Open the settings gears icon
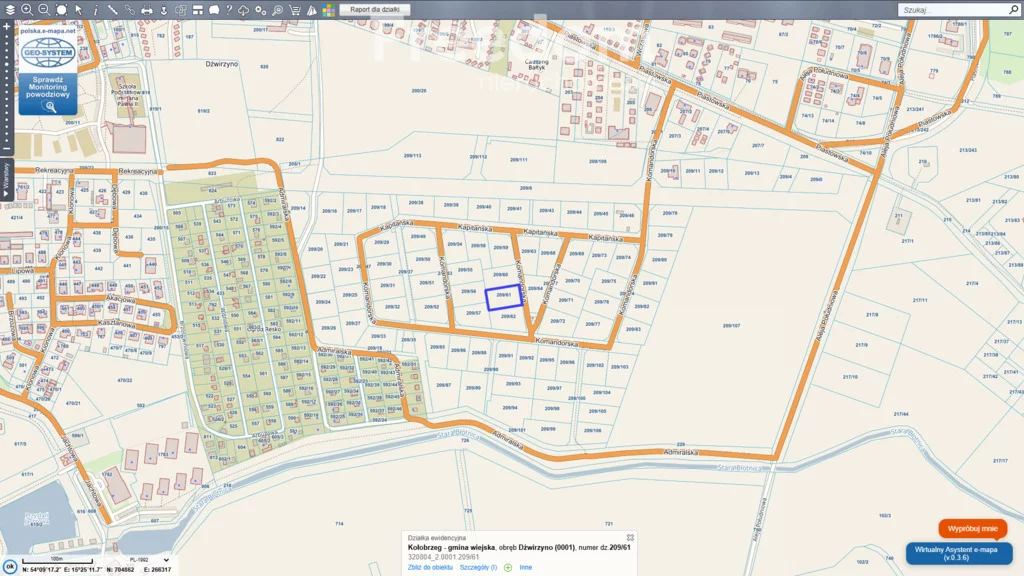 click(x=260, y=9)
